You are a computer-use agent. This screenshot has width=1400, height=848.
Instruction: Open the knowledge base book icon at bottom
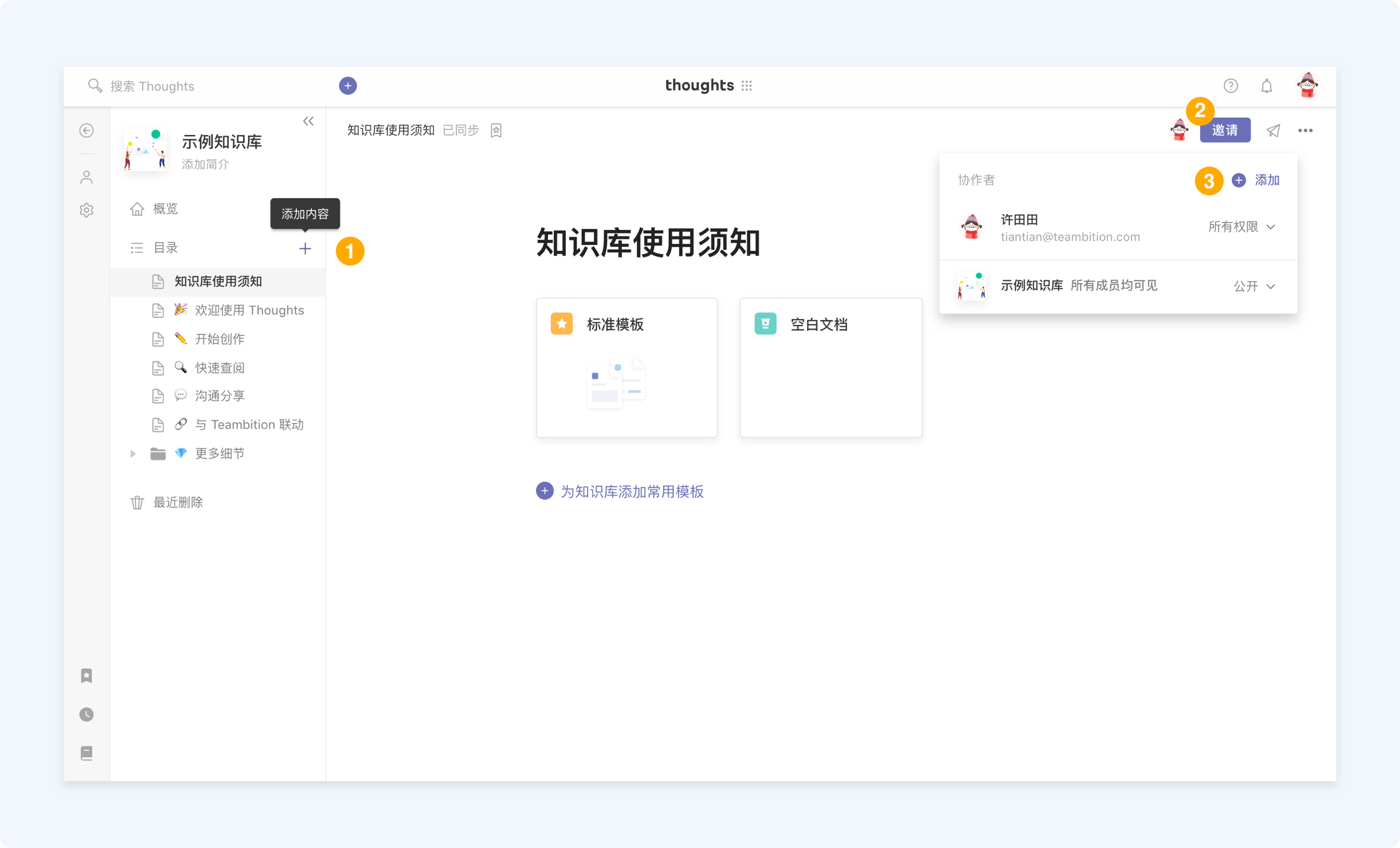(x=86, y=753)
